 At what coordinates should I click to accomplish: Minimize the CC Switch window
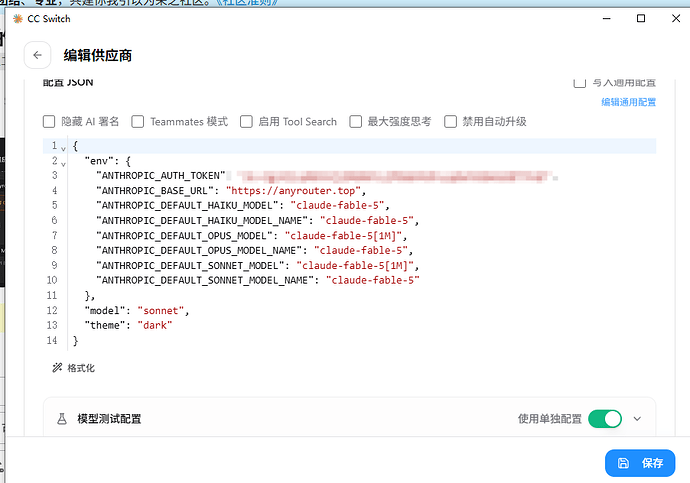(606, 18)
